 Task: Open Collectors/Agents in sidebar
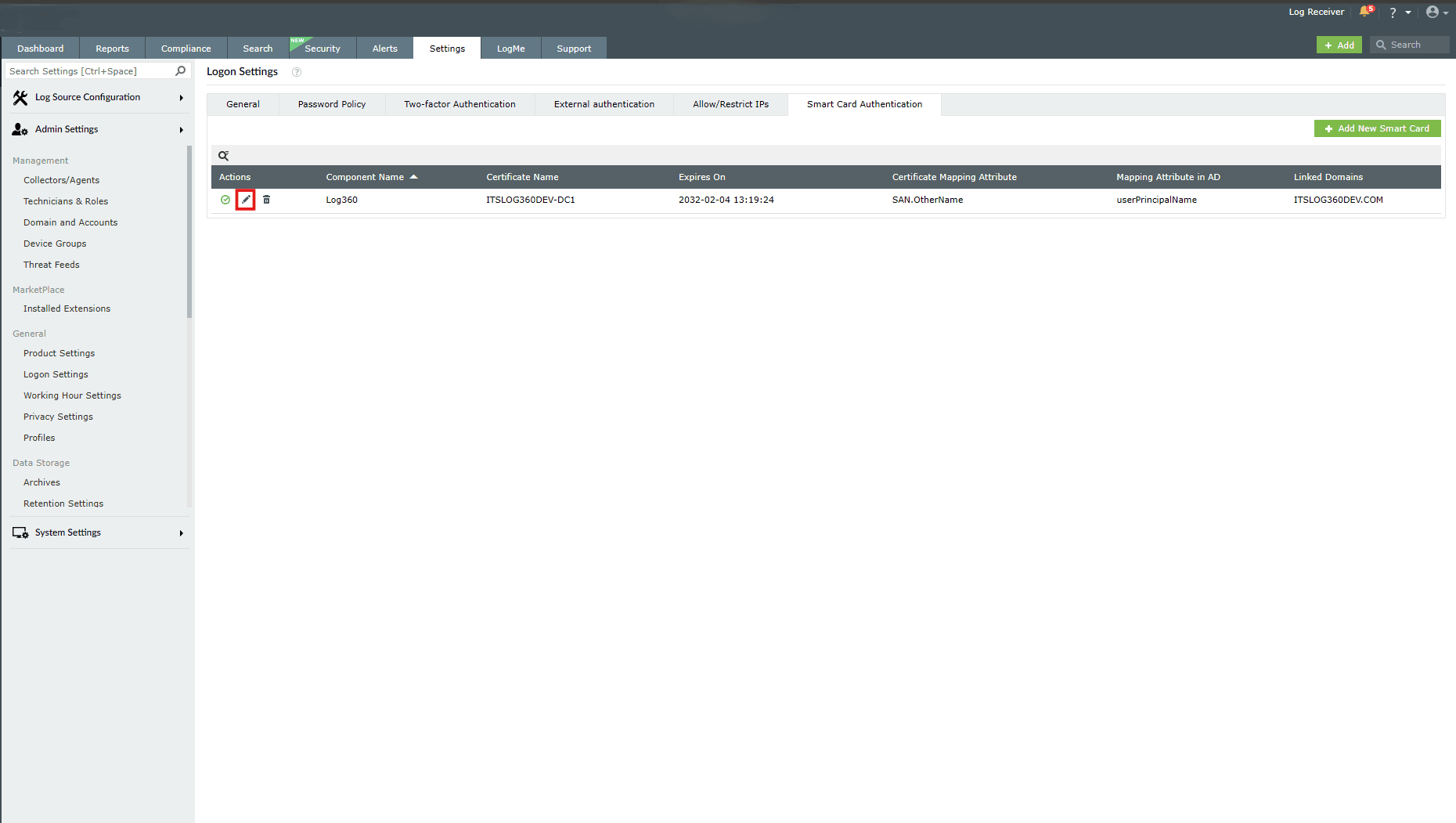pyautogui.click(x=61, y=180)
